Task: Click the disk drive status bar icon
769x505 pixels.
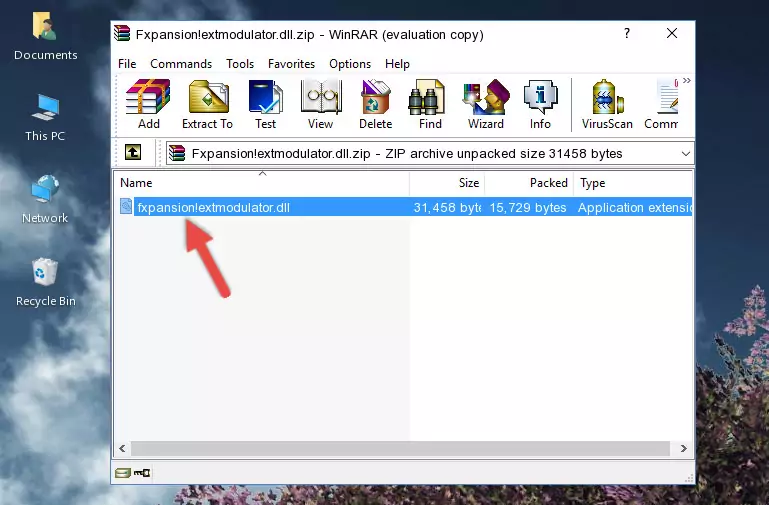Action: tap(123, 473)
